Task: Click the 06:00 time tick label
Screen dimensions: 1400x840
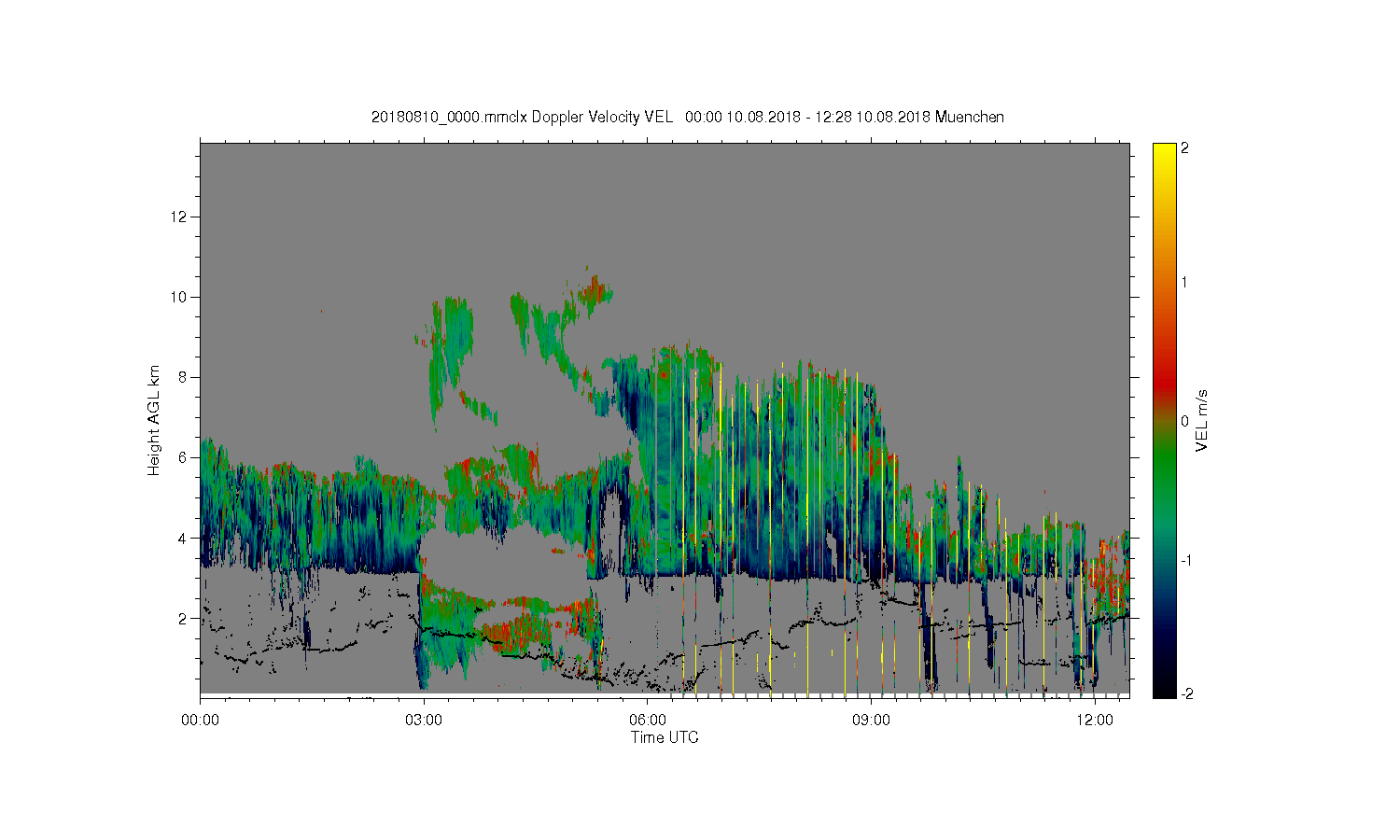Action: pyautogui.click(x=648, y=721)
